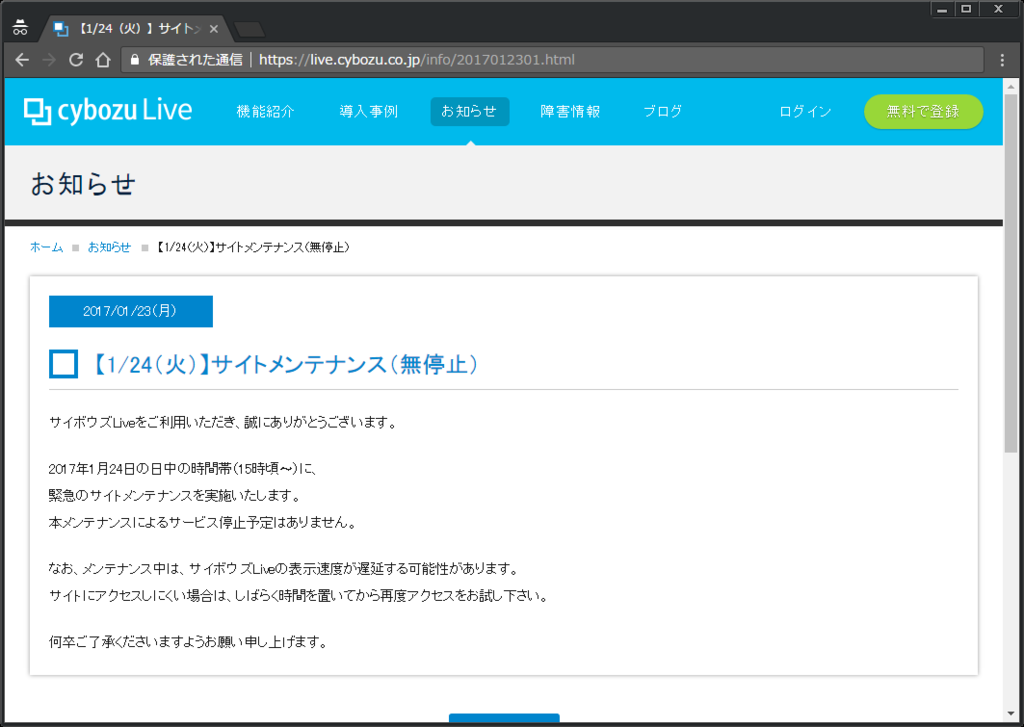Minimize the browser window
1024x727 pixels.
[x=942, y=9]
